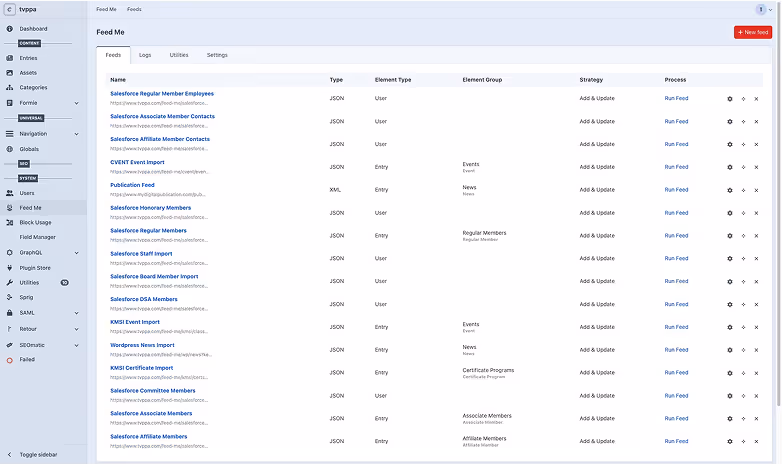Open Salesforce Associate Members feed

tap(151, 414)
